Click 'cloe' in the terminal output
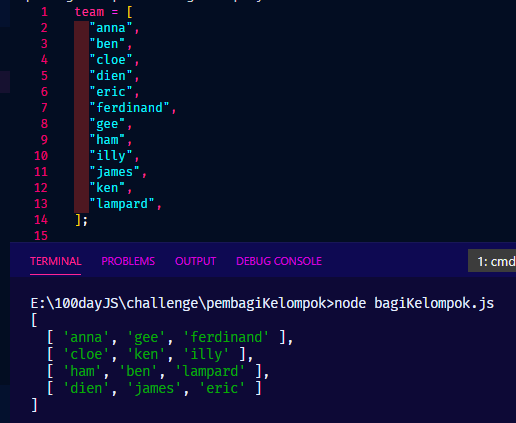 coord(86,354)
